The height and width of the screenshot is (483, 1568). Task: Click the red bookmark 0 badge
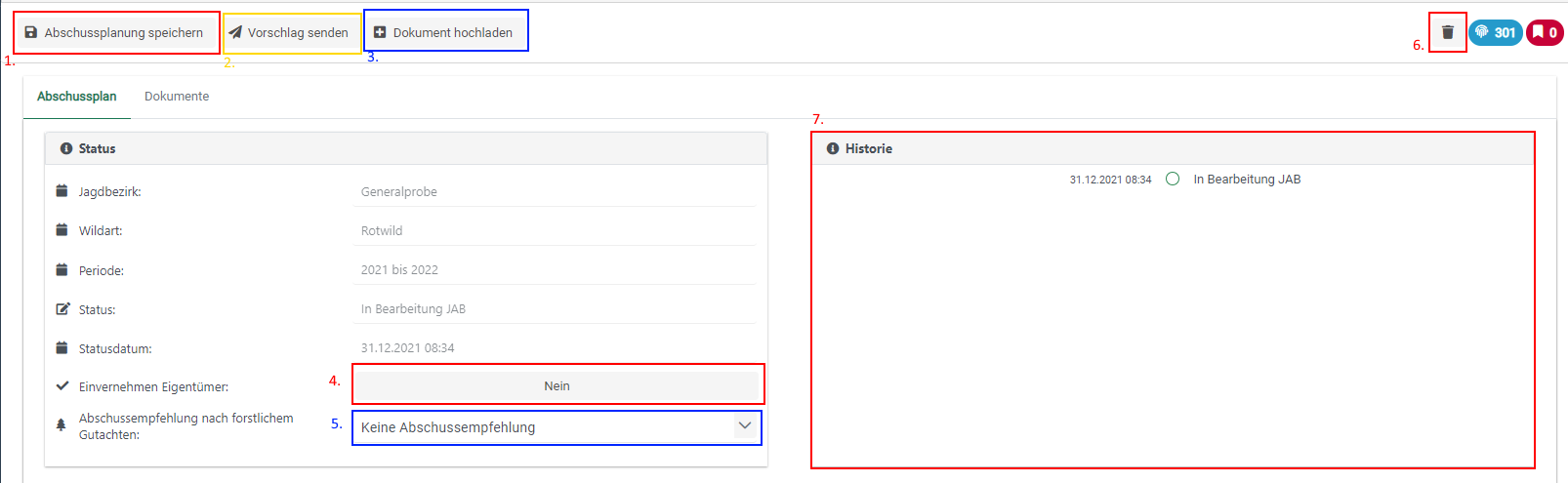click(x=1545, y=32)
